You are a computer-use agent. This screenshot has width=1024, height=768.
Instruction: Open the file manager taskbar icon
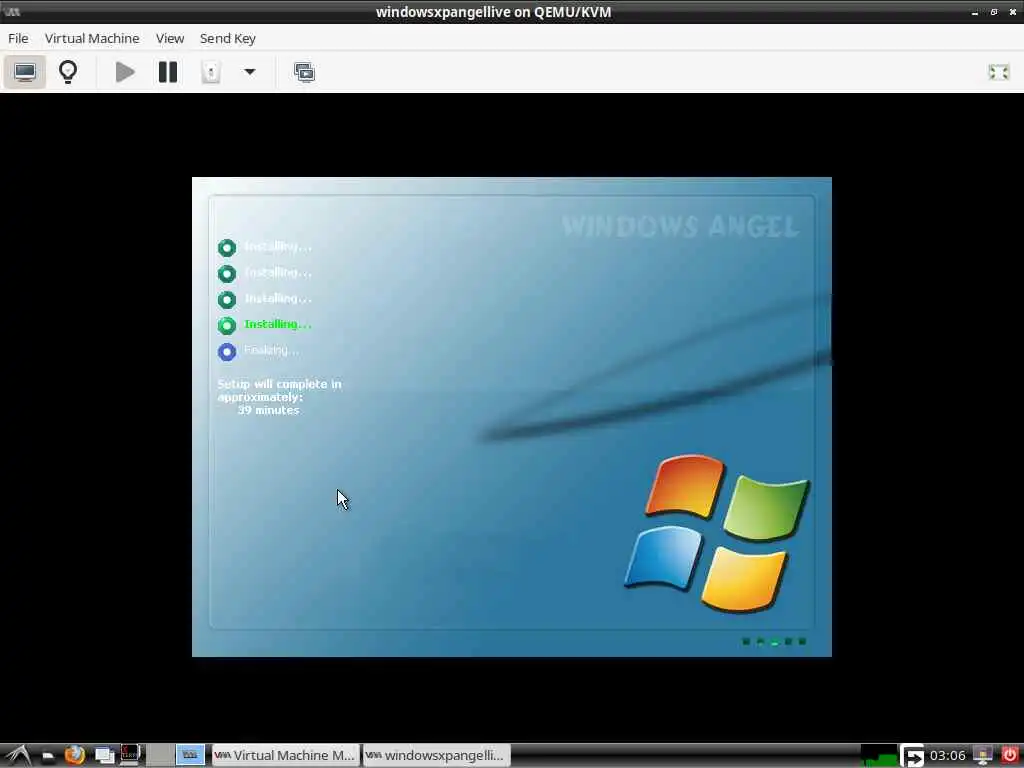[48, 756]
